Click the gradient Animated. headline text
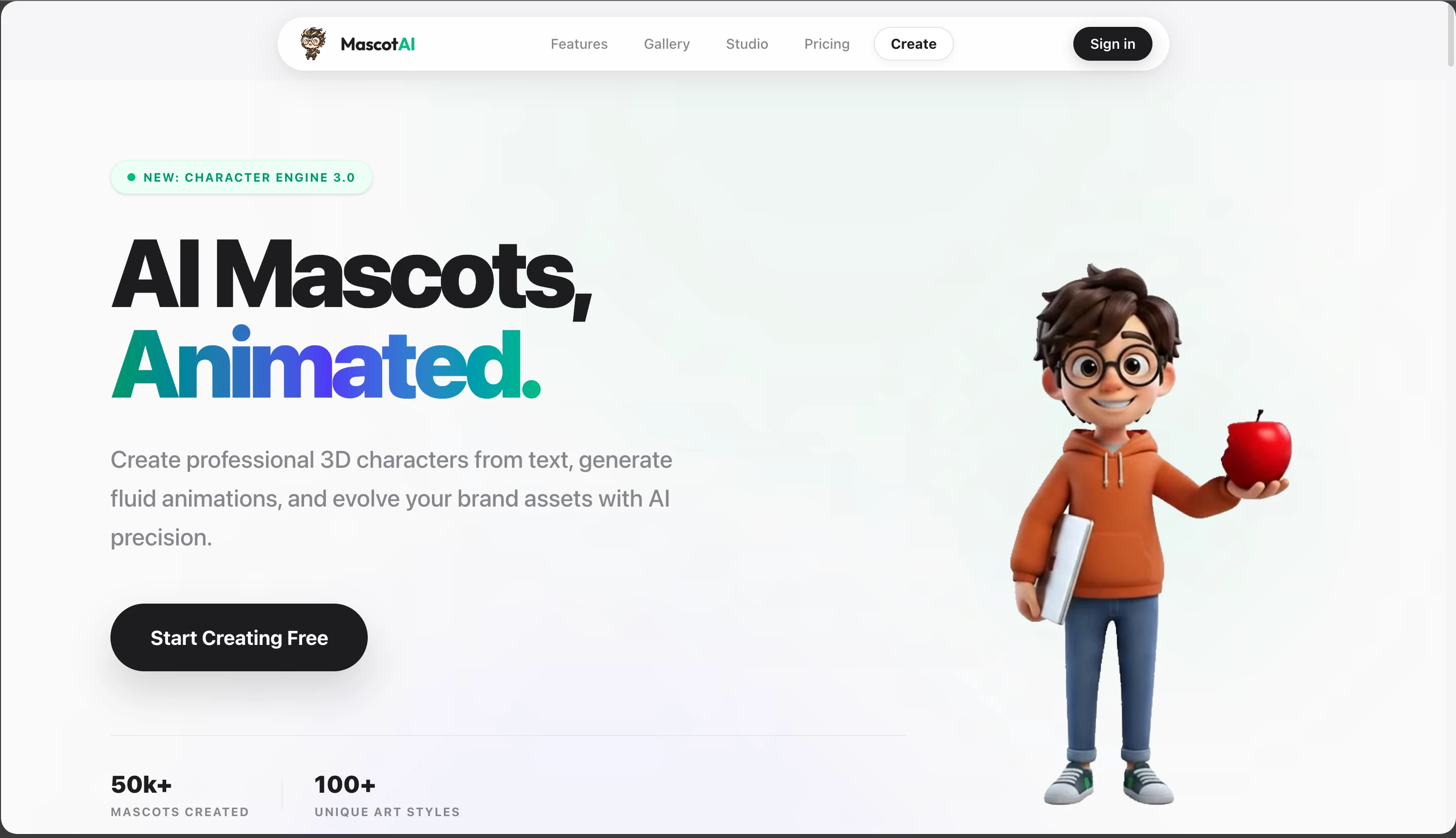This screenshot has width=1456, height=838. [x=326, y=364]
